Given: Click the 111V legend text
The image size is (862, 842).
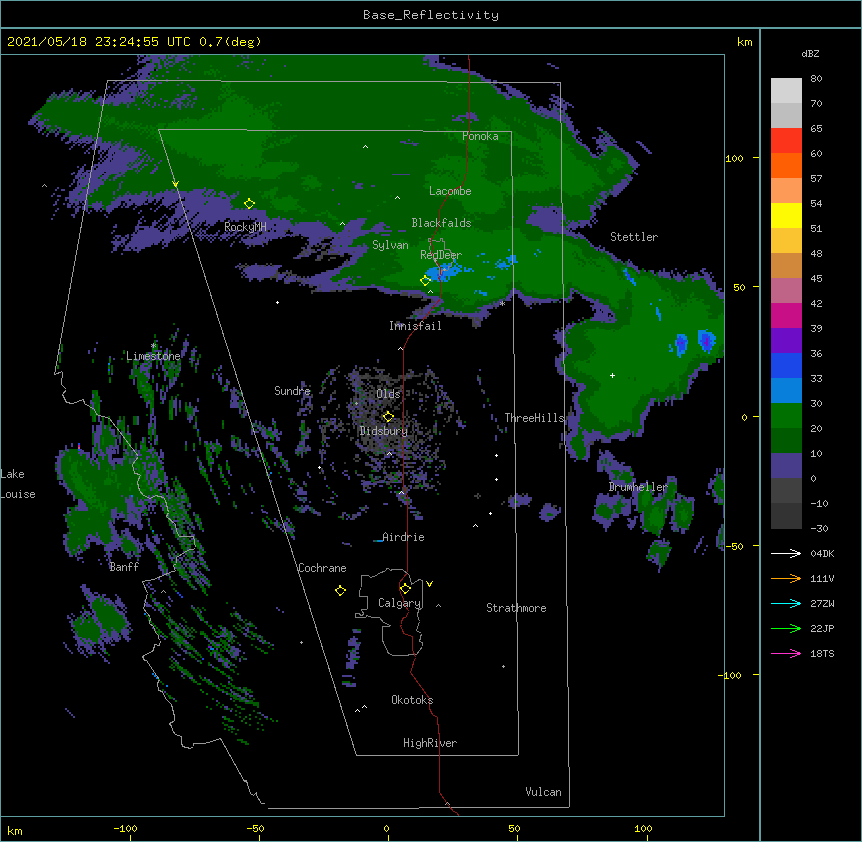Looking at the screenshot, I should click(822, 579).
